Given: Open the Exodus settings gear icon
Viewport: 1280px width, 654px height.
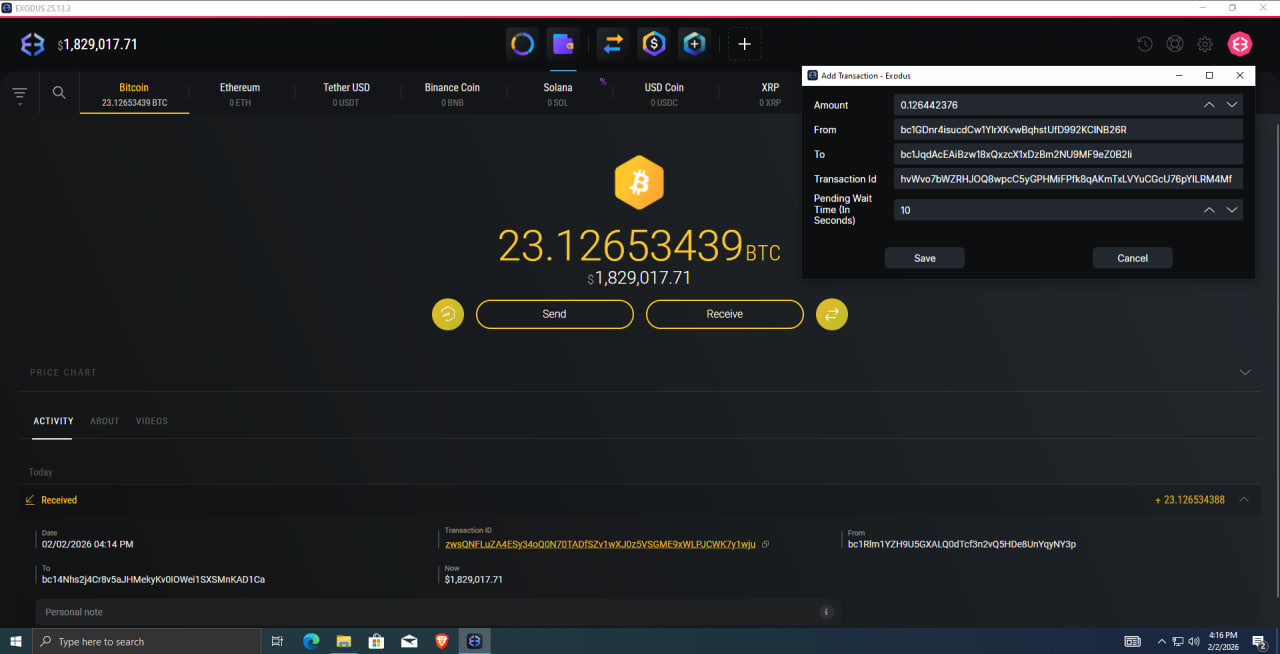Looking at the screenshot, I should [x=1205, y=44].
